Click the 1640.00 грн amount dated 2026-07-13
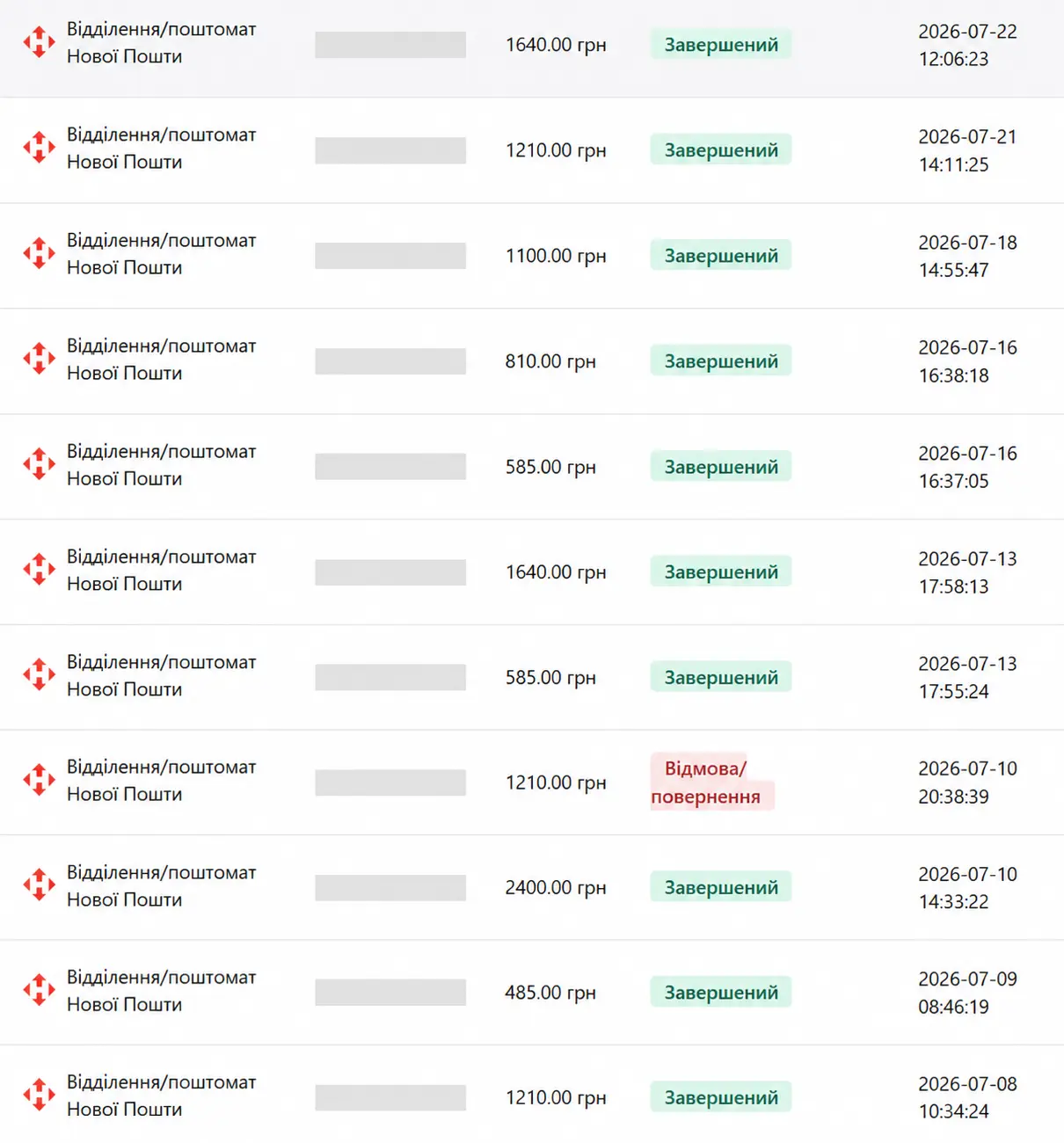This screenshot has width=1064, height=1143. pos(556,571)
